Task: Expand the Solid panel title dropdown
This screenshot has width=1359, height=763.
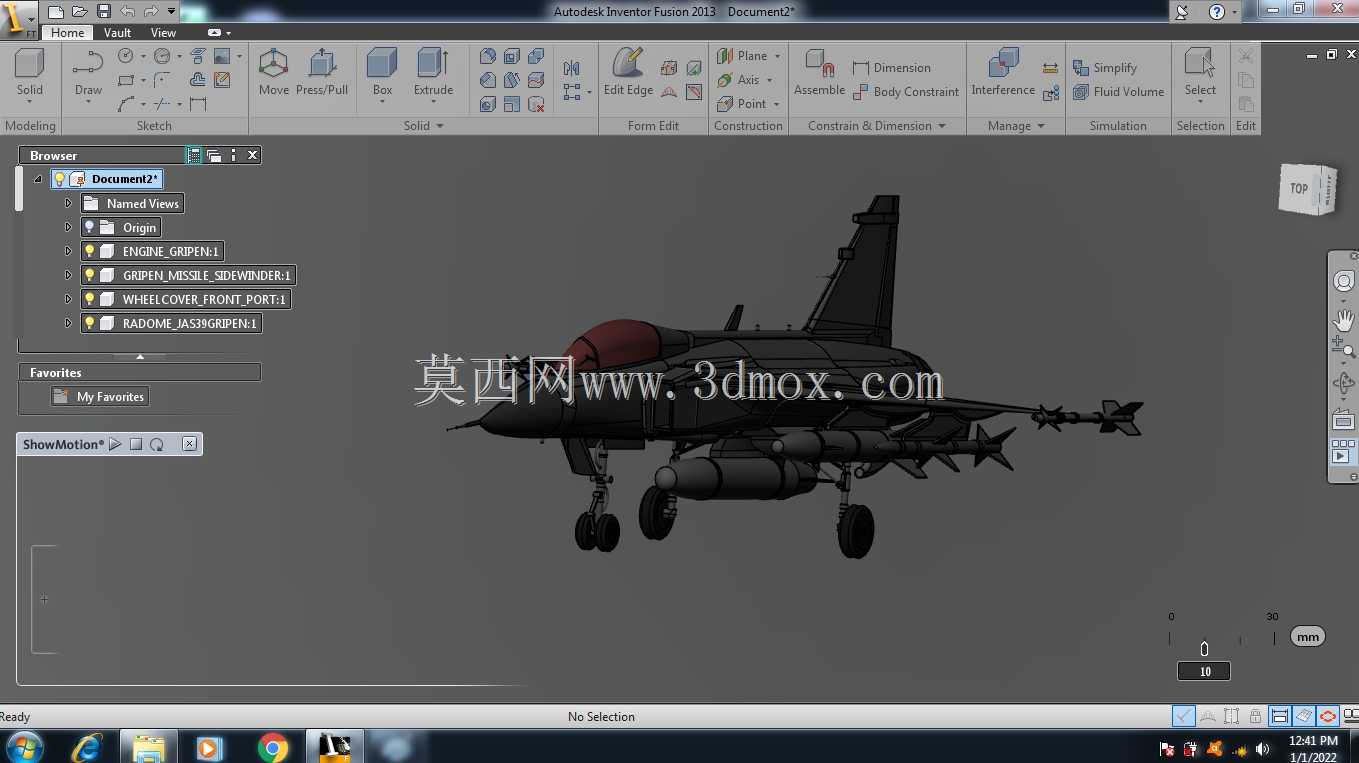Action: (439, 126)
